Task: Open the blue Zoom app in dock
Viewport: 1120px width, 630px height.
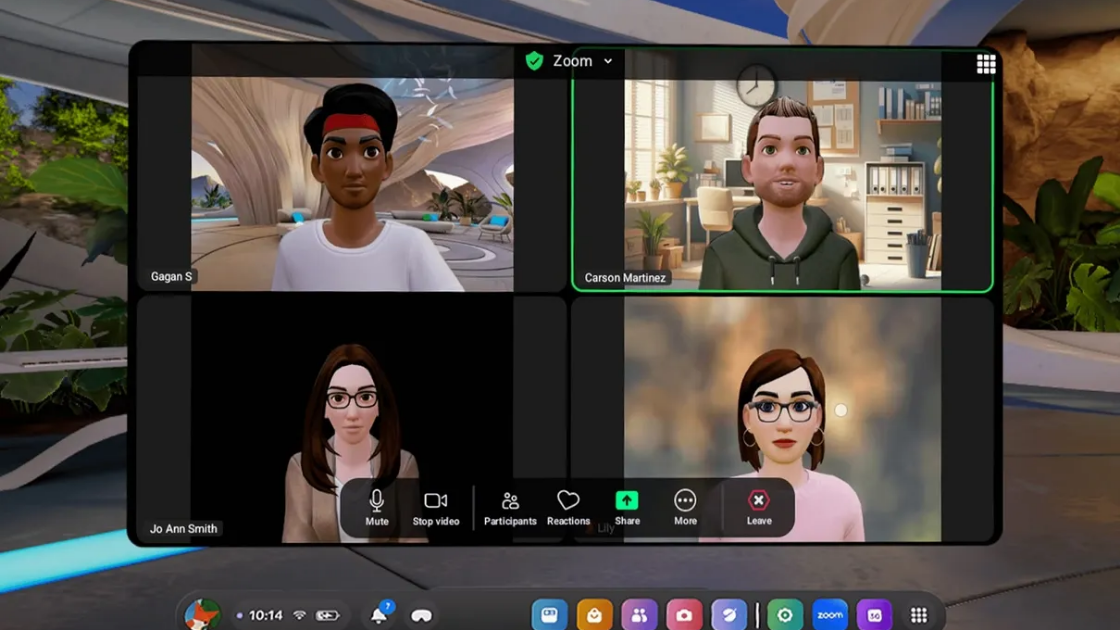Action: point(830,615)
